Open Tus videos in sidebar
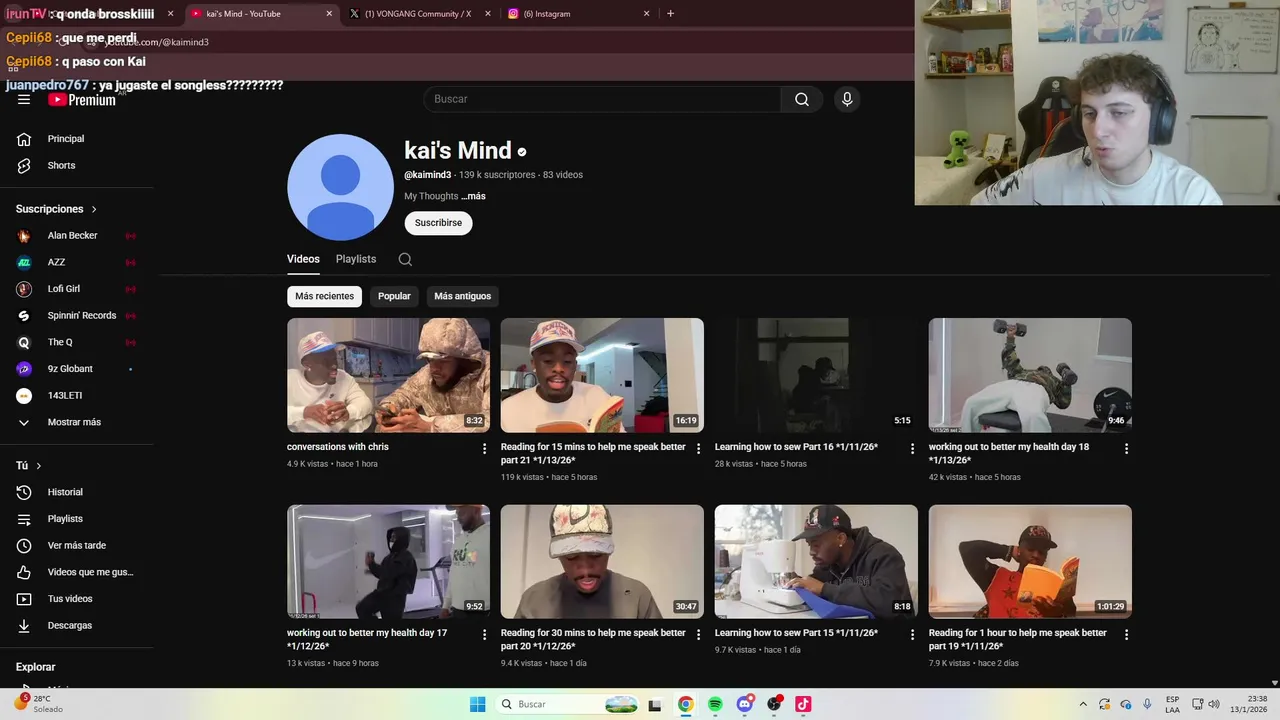Viewport: 1280px width, 720px height. point(70,599)
